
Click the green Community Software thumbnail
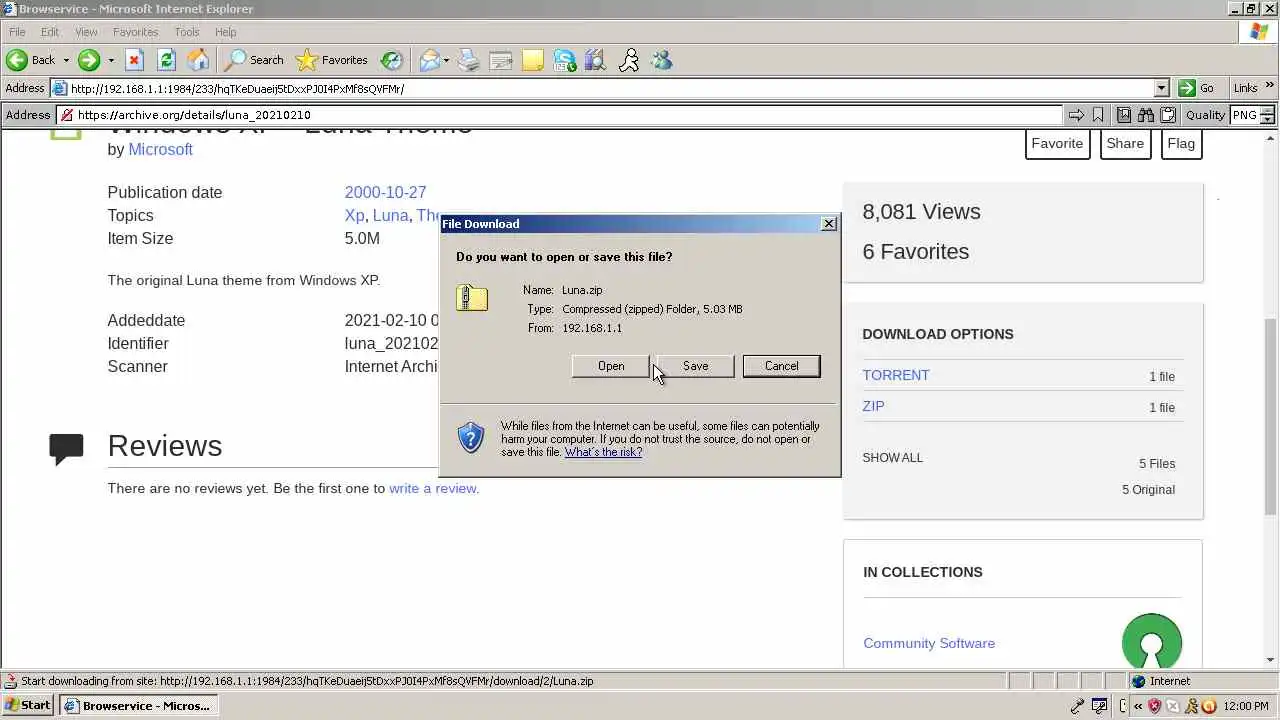pyautogui.click(x=1152, y=640)
